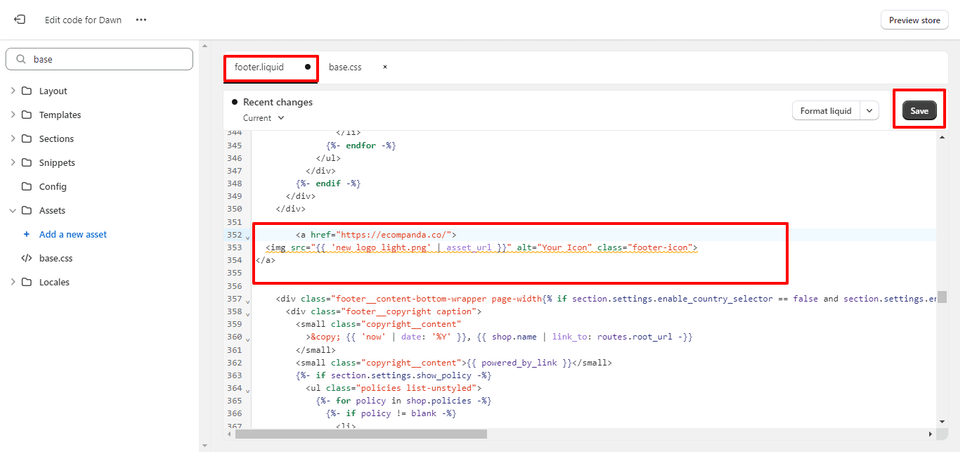Screen dimensions: 960x452
Task: Toggle code fold arrow at line 358
Action: click(x=247, y=314)
